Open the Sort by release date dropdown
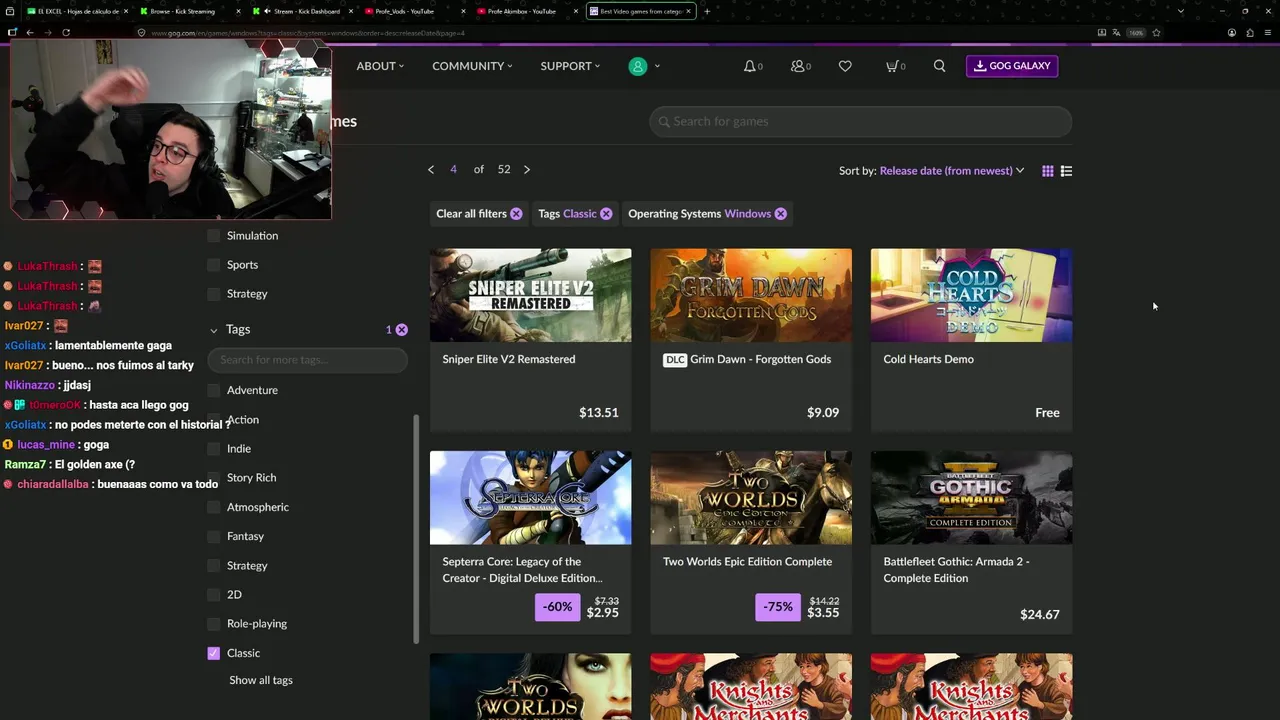1280x720 pixels. [952, 171]
